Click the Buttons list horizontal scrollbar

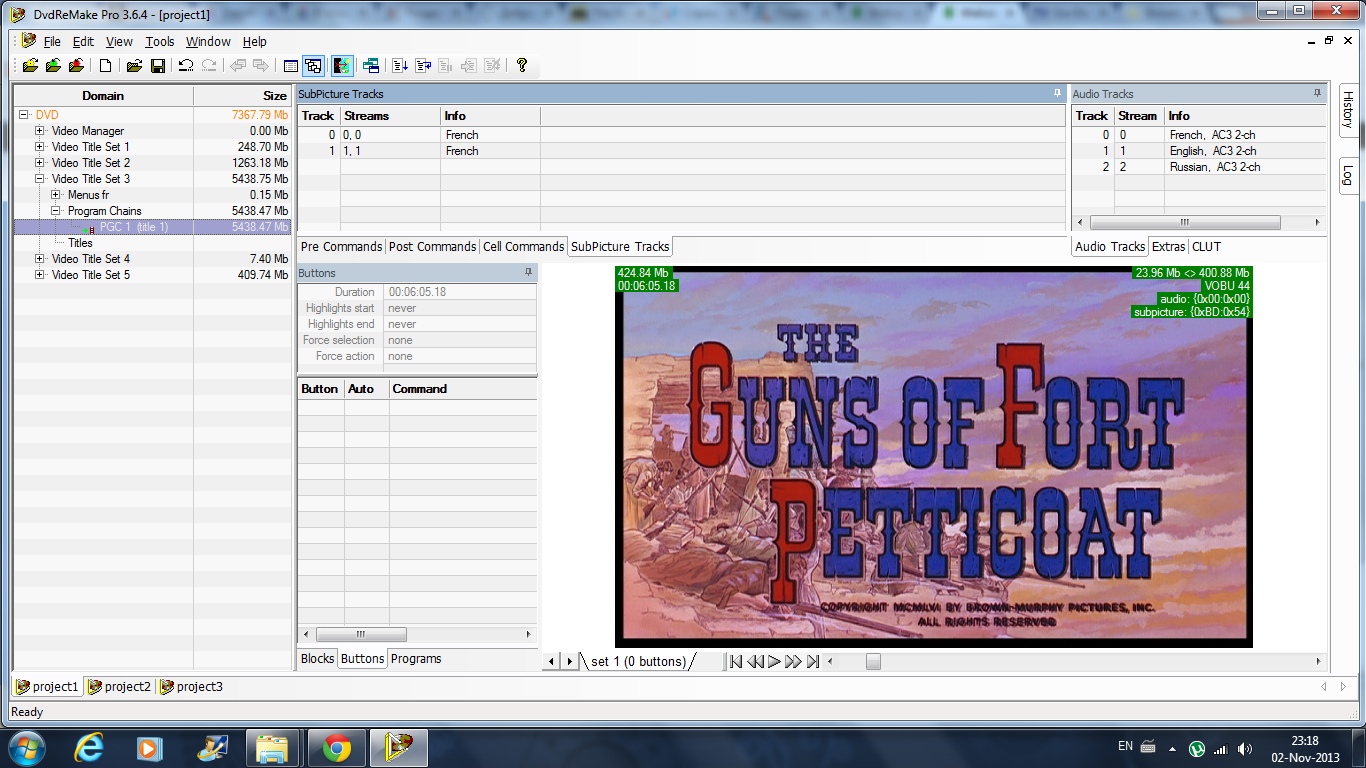click(x=417, y=634)
